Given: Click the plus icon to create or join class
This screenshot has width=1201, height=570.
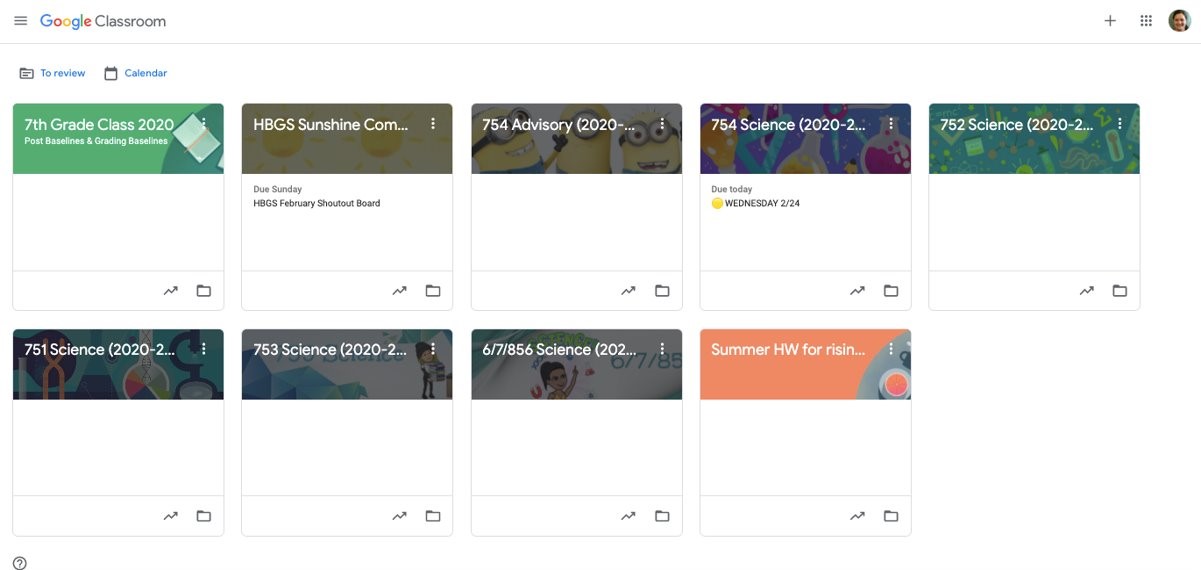Looking at the screenshot, I should coord(1110,21).
